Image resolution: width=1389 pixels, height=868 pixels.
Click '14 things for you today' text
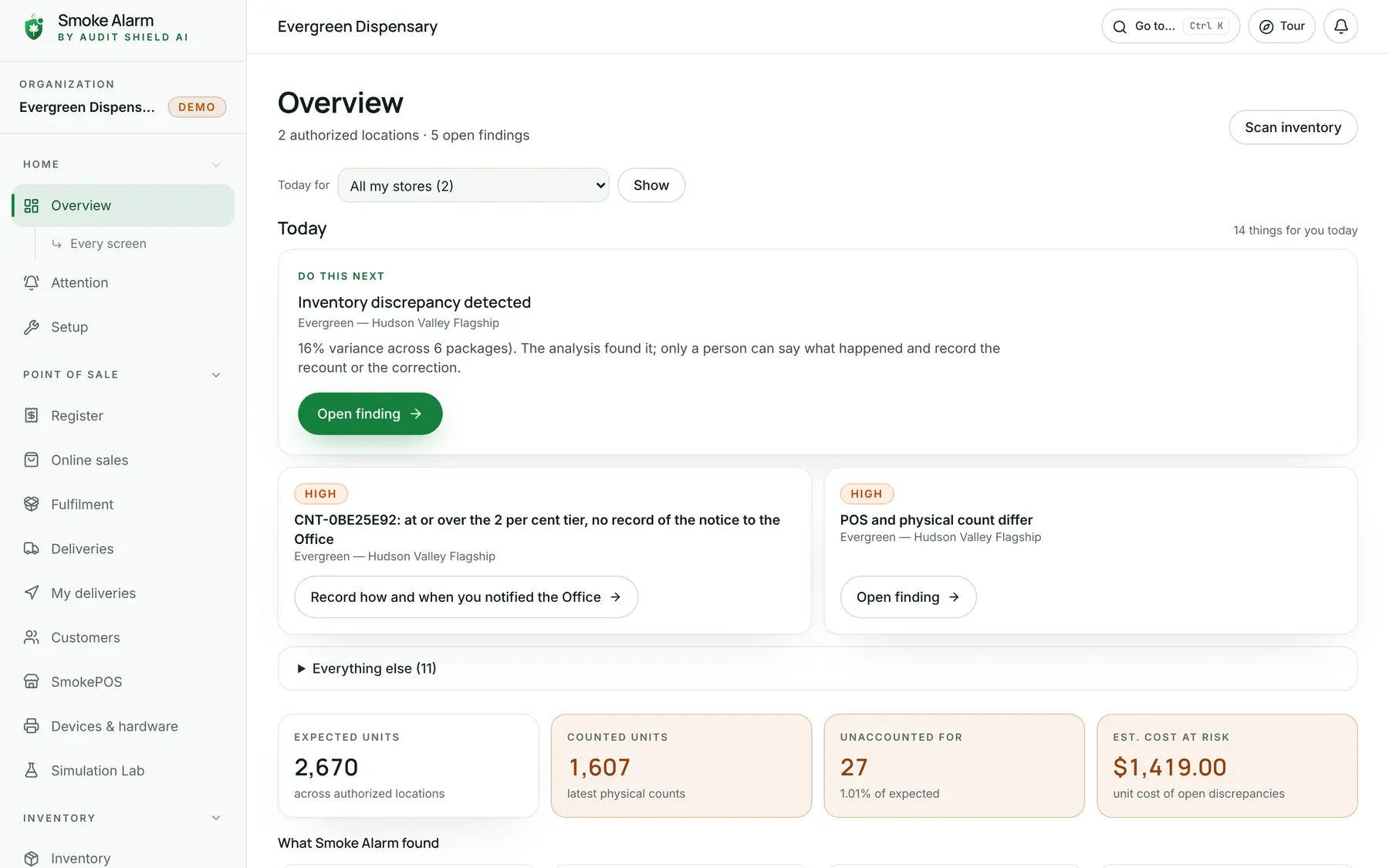point(1296,231)
